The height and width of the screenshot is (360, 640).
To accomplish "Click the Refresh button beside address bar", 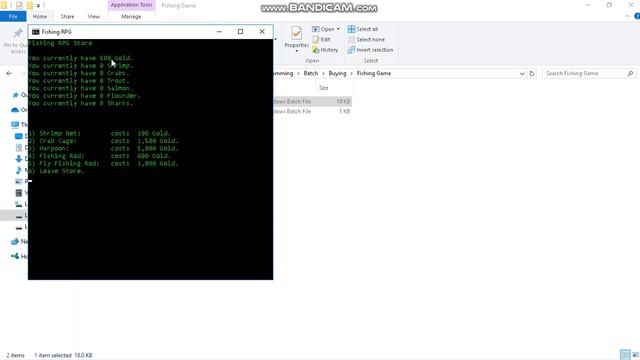I will pyautogui.click(x=531, y=73).
